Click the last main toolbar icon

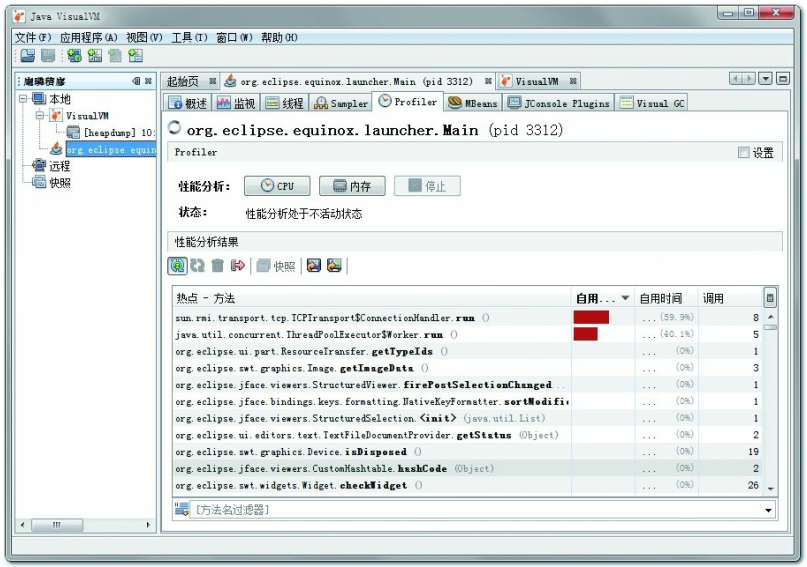coord(135,56)
